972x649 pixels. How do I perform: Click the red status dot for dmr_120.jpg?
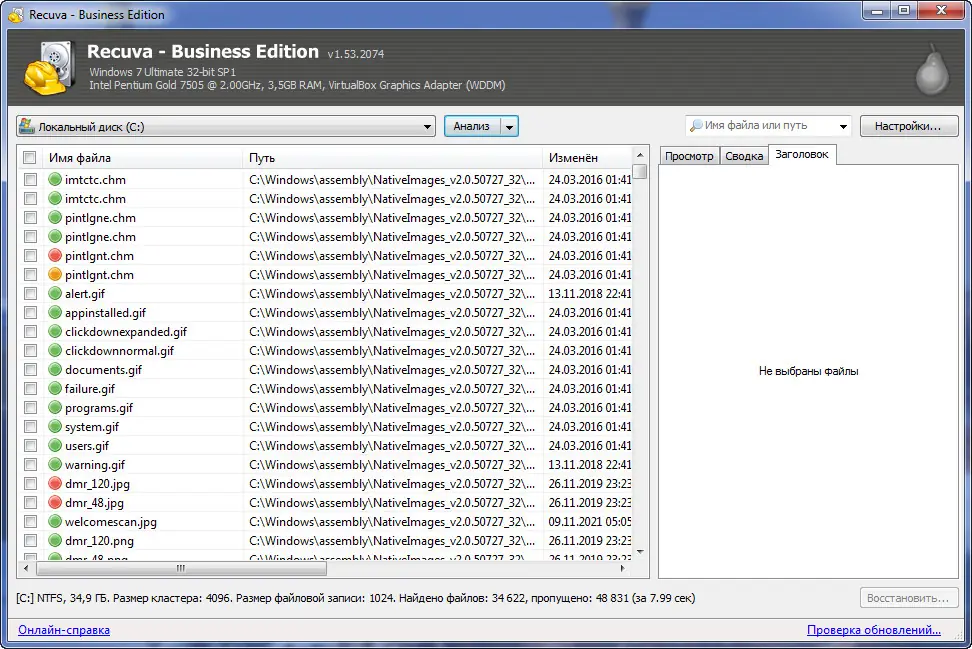[x=55, y=483]
